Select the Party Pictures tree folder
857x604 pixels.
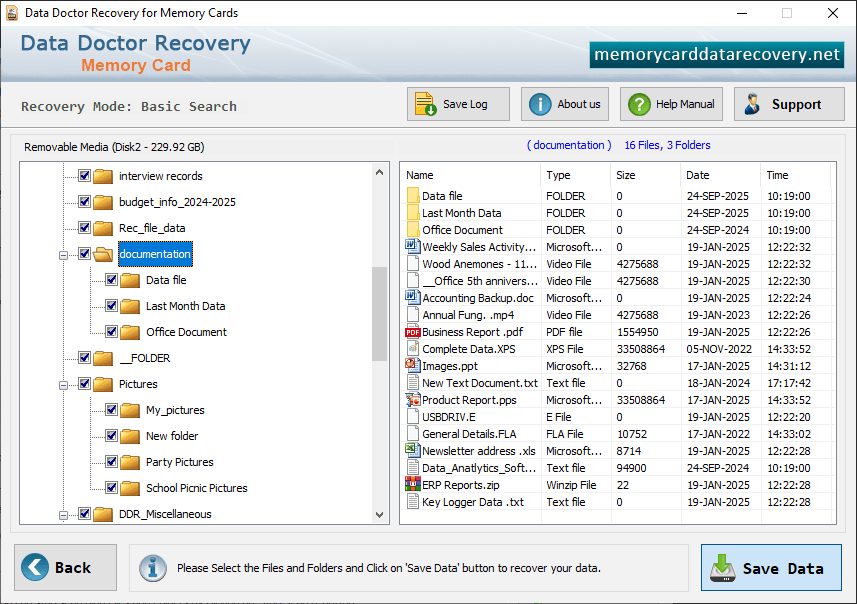pos(179,462)
